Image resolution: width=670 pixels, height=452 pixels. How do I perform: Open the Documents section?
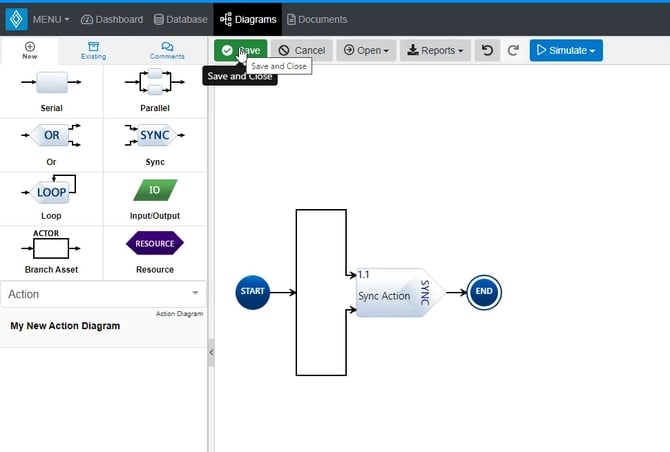coord(317,20)
